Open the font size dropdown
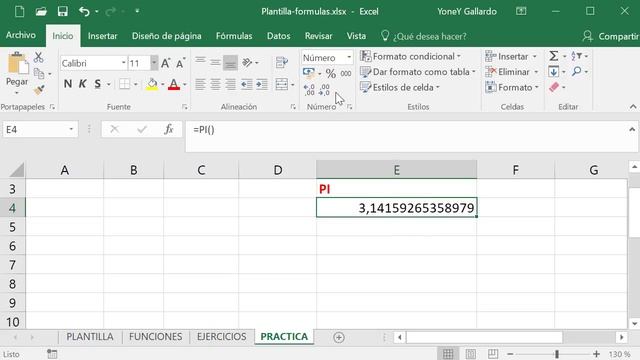This screenshot has width=640, height=360. click(154, 63)
